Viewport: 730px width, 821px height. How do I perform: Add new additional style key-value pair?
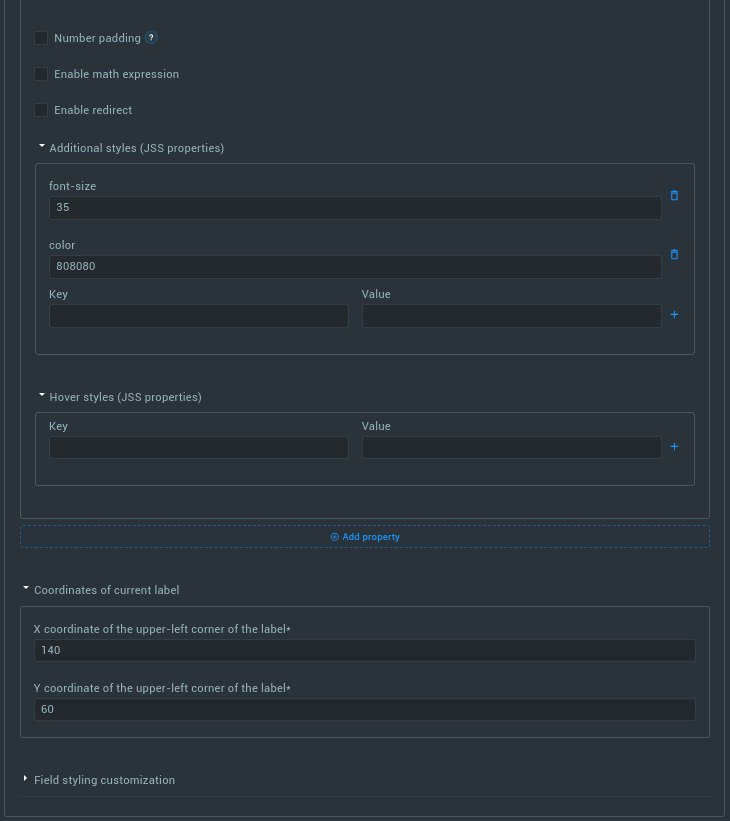tap(674, 315)
